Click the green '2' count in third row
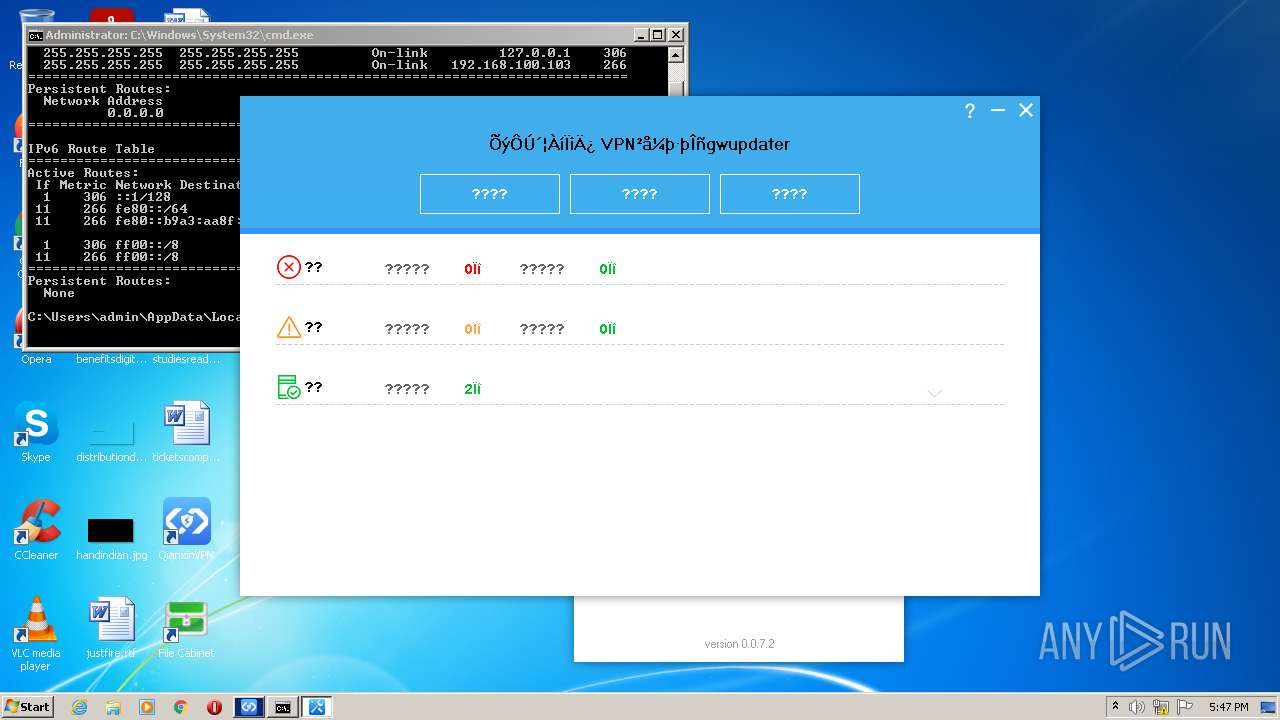 tap(472, 389)
